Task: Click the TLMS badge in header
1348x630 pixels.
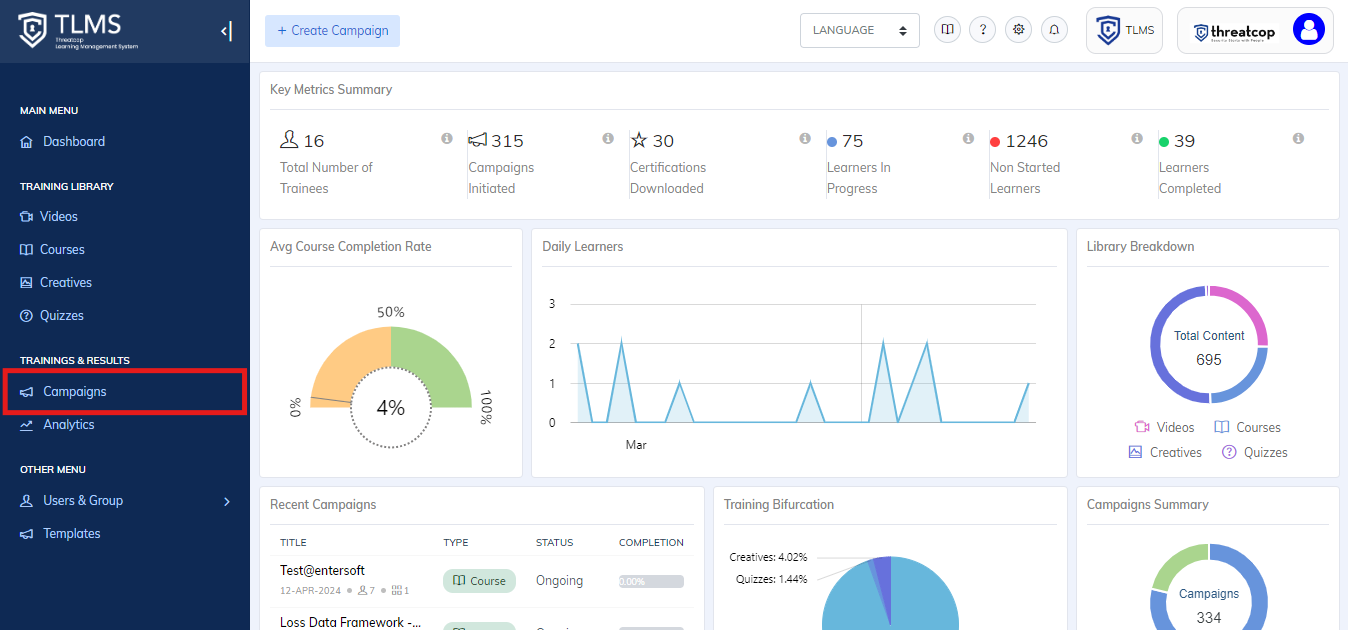Action: (1125, 30)
